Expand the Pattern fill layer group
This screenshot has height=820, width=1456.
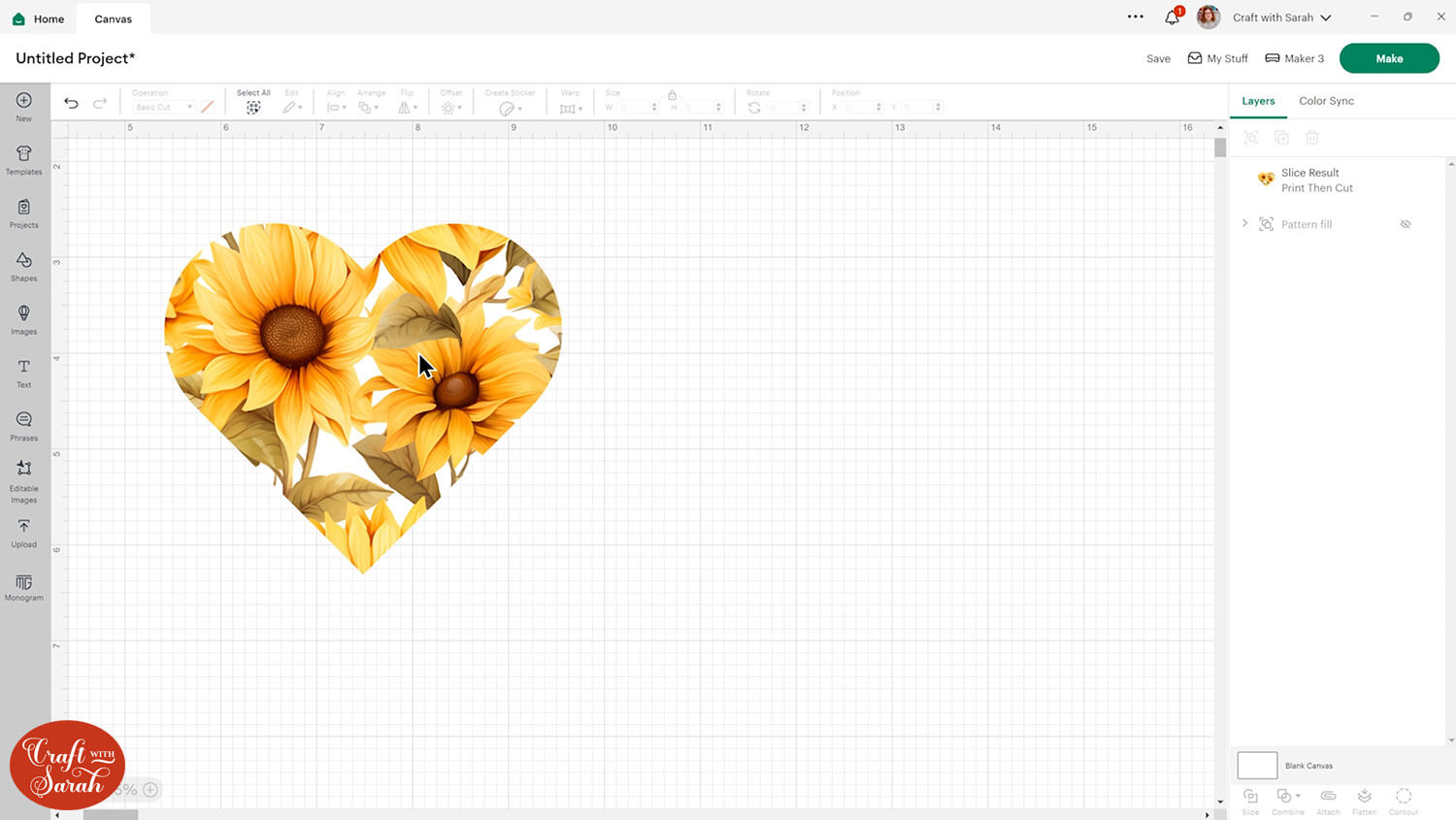click(x=1245, y=224)
